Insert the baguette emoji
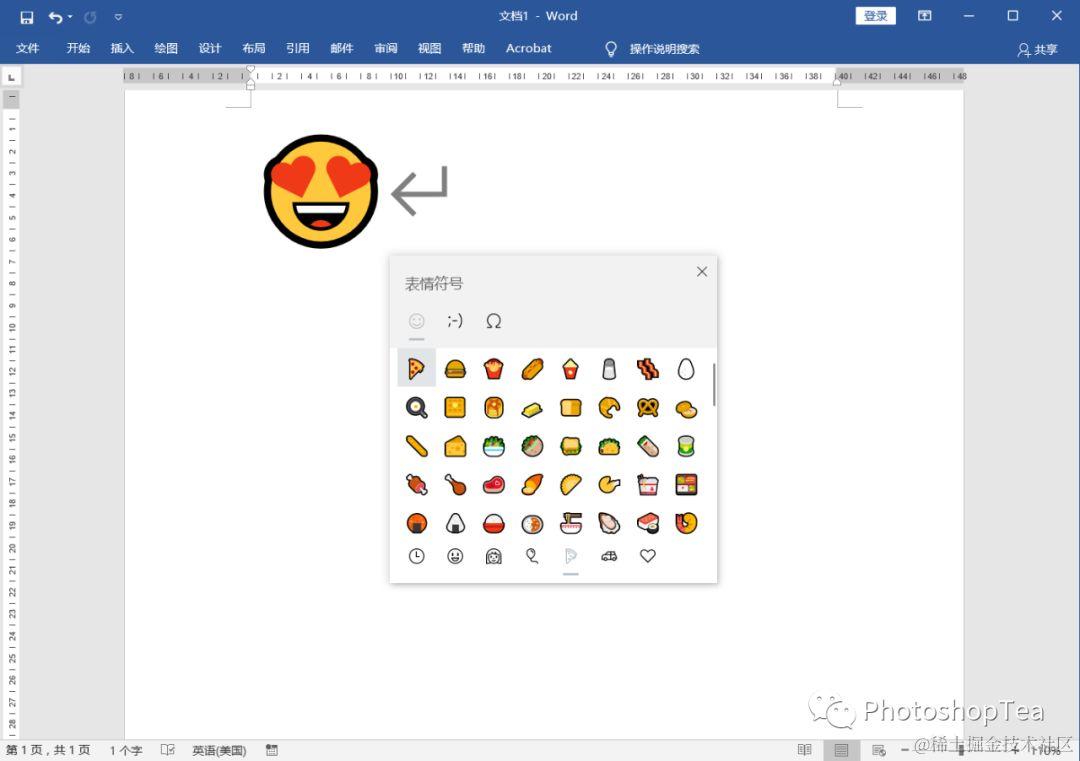 coord(416,446)
